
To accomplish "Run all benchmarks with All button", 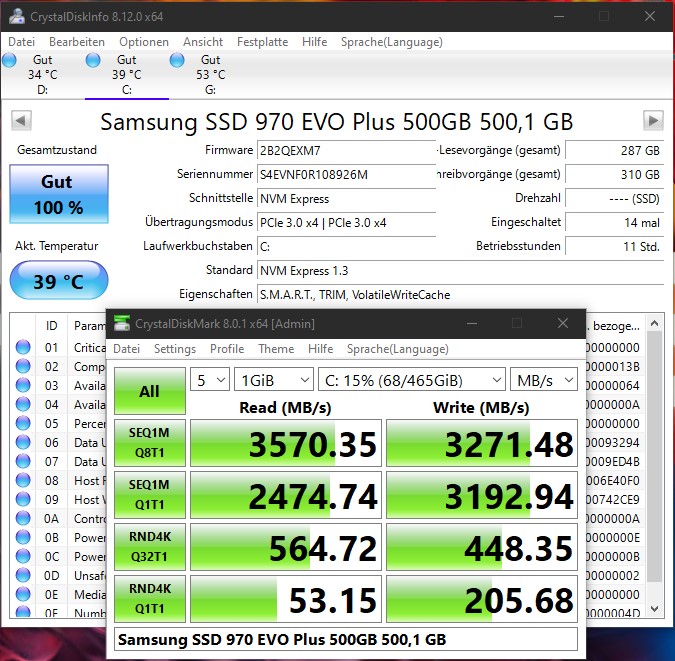I will click(150, 391).
